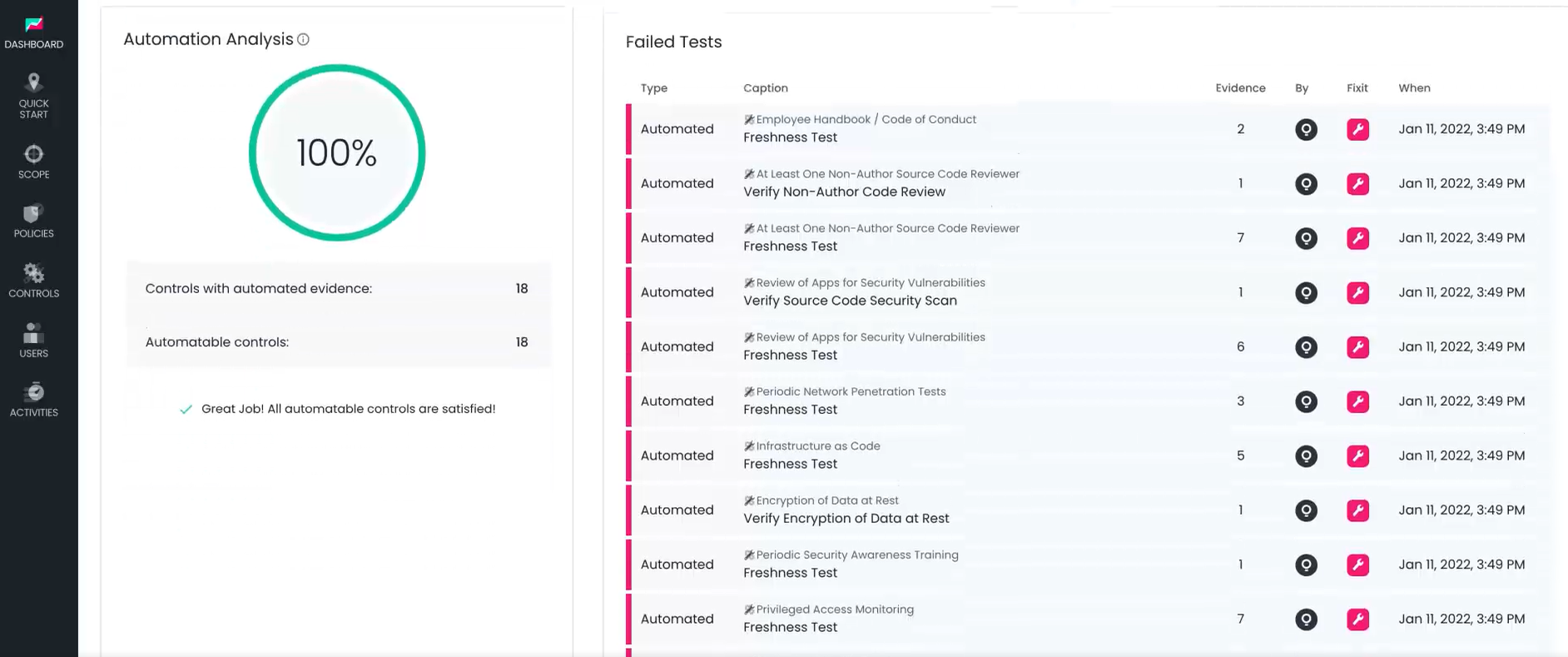Go to Scope in the sidebar
The image size is (1568, 657).
[x=34, y=162]
